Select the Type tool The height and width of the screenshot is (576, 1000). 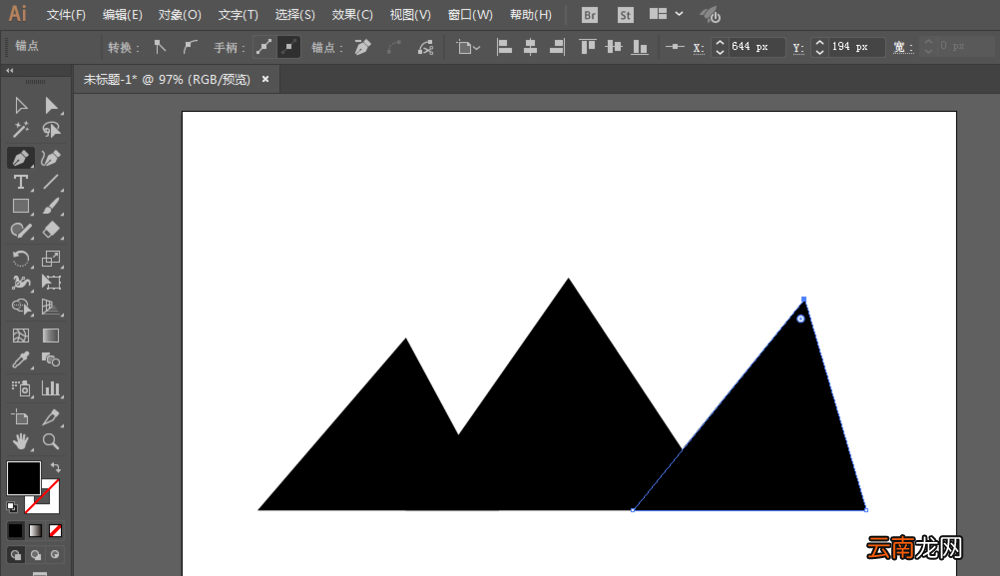[20, 182]
